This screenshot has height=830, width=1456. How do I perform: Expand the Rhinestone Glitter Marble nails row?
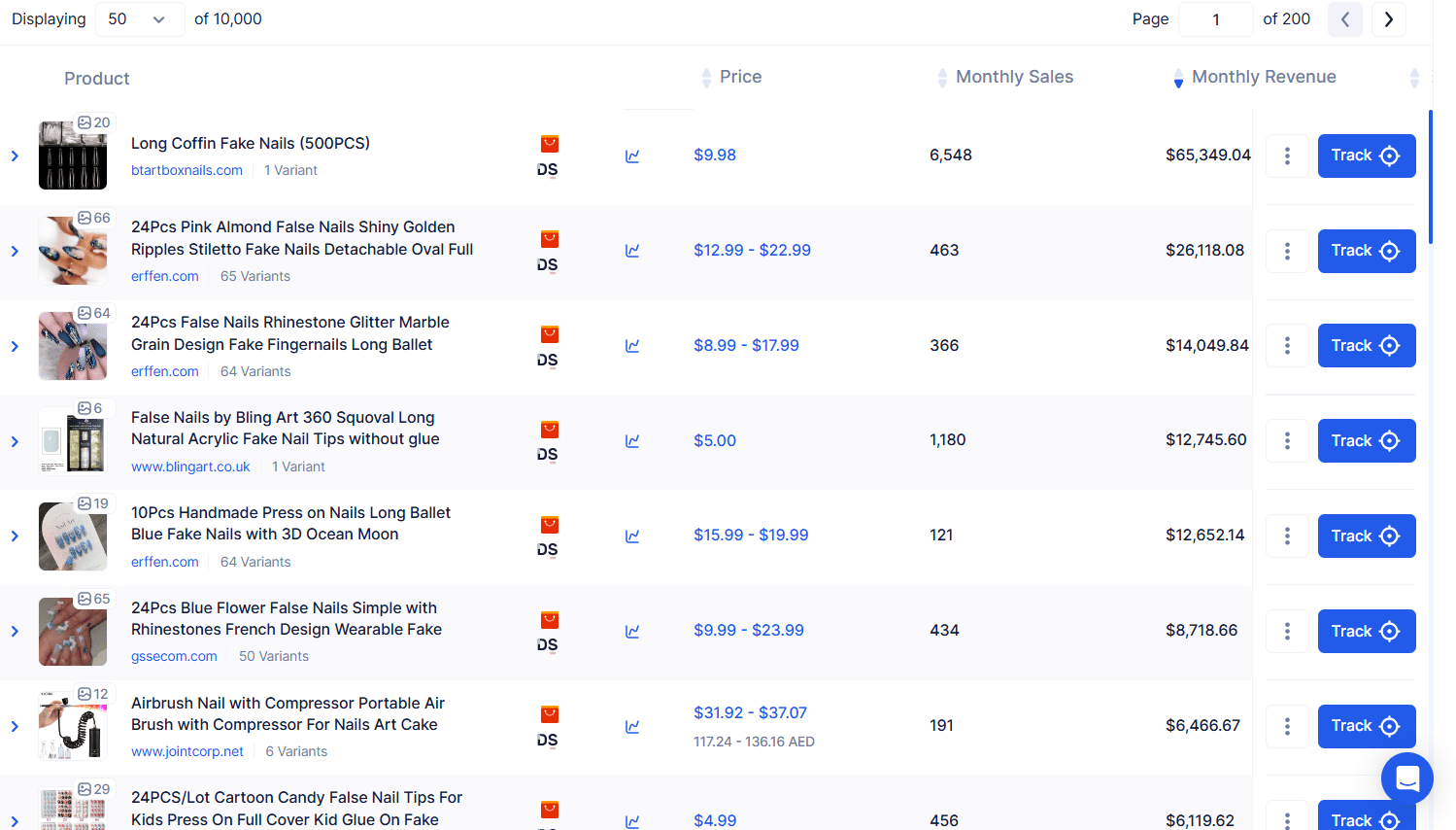click(15, 346)
